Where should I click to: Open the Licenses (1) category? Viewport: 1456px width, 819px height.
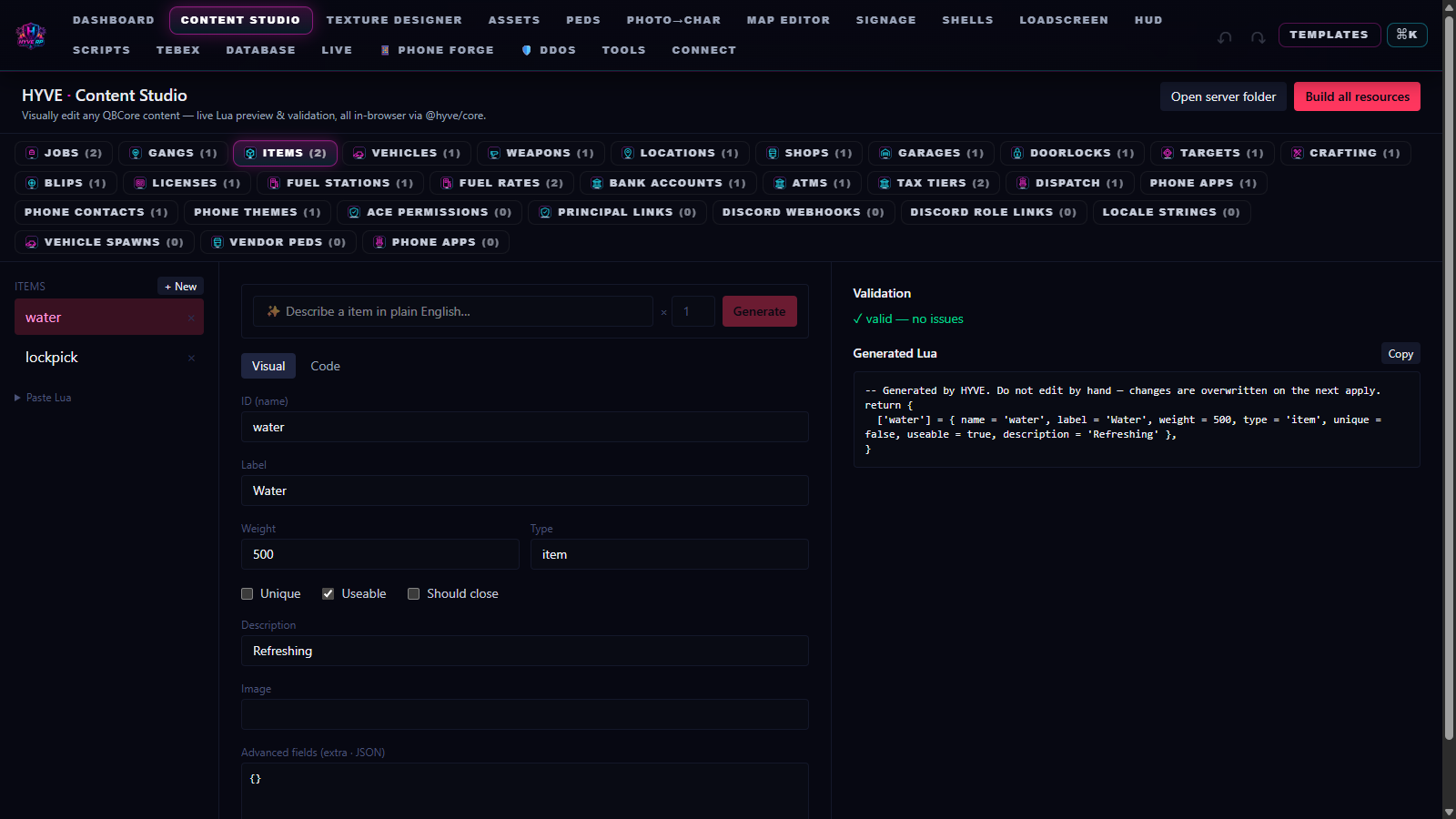(x=187, y=183)
